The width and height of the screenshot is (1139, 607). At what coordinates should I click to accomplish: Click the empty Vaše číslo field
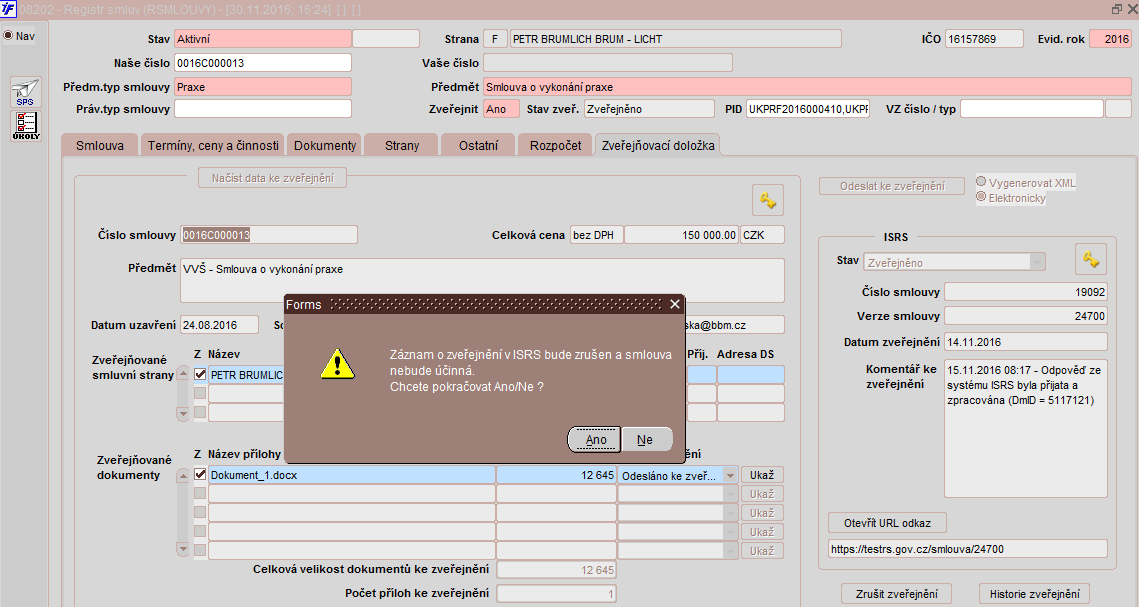608,62
